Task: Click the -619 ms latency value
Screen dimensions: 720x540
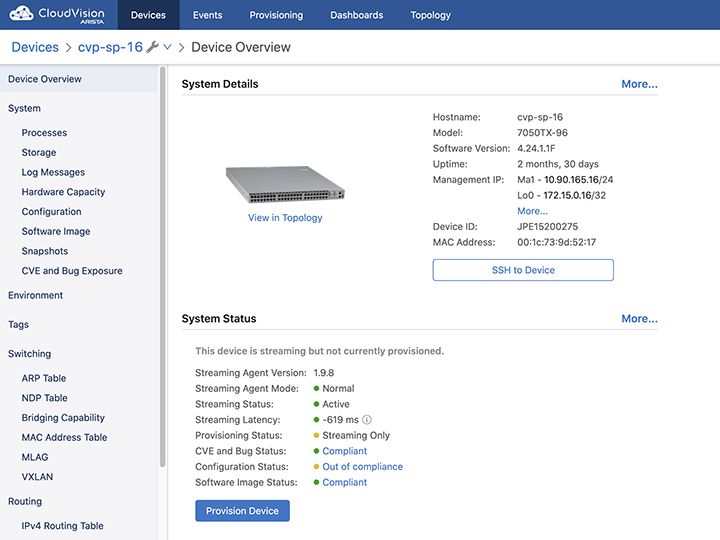Action: tap(340, 420)
